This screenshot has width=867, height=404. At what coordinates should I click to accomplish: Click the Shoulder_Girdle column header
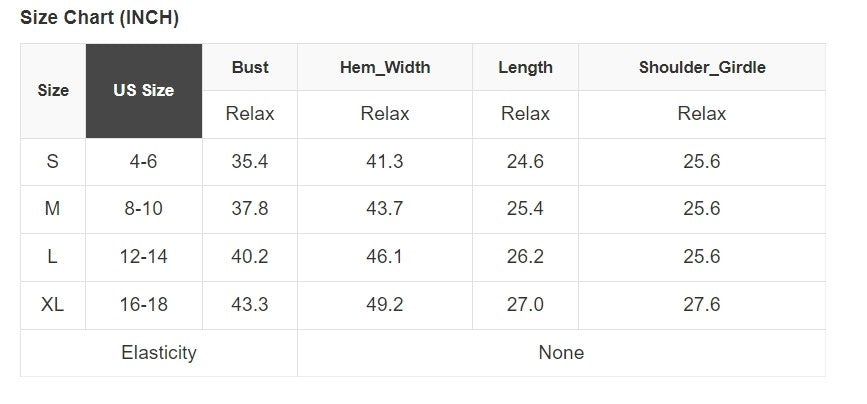(x=701, y=67)
